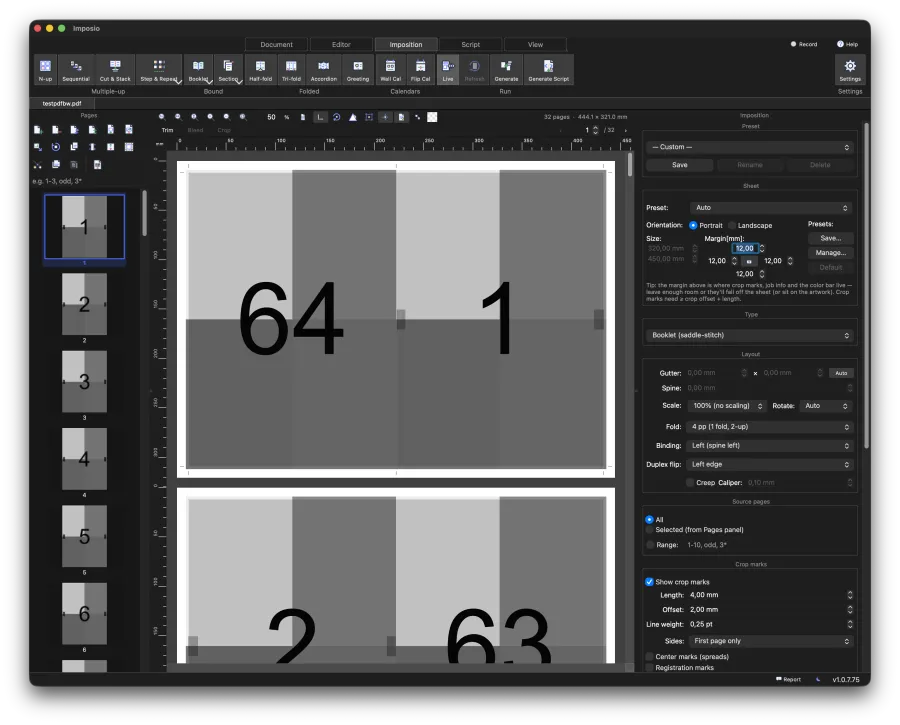Click the crop marks Offset stepper
Image resolution: width=900 pixels, height=725 pixels.
(x=849, y=610)
